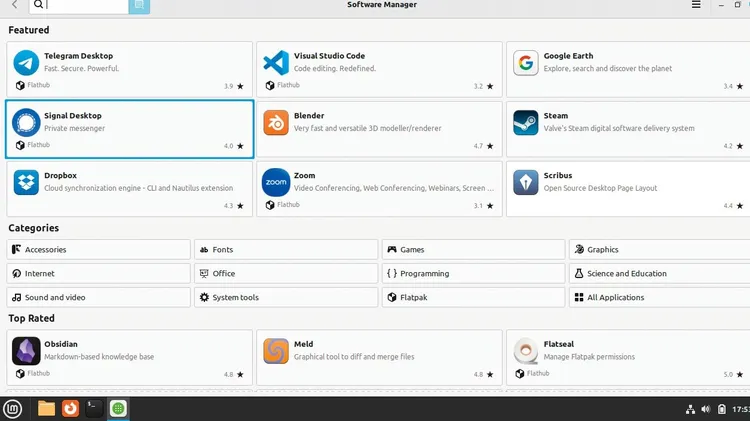
Task: Open the Internet category
Action: pos(99,273)
